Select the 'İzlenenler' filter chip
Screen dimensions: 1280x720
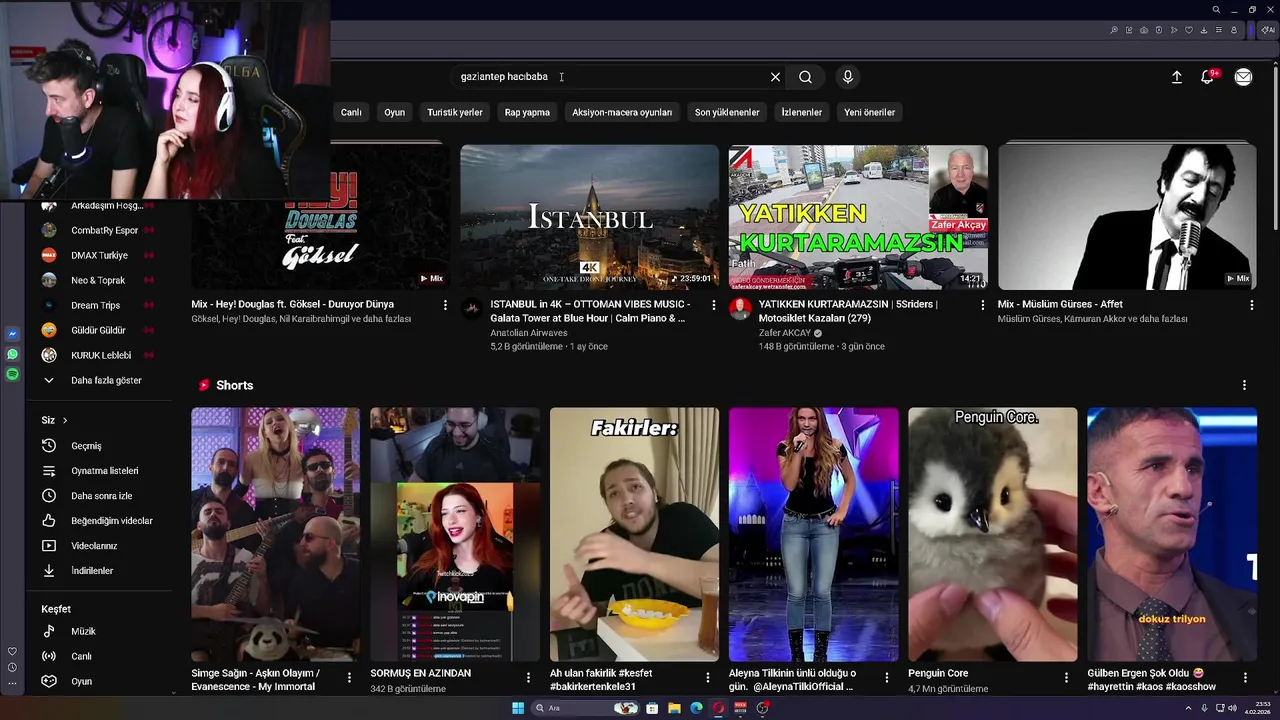click(x=802, y=112)
